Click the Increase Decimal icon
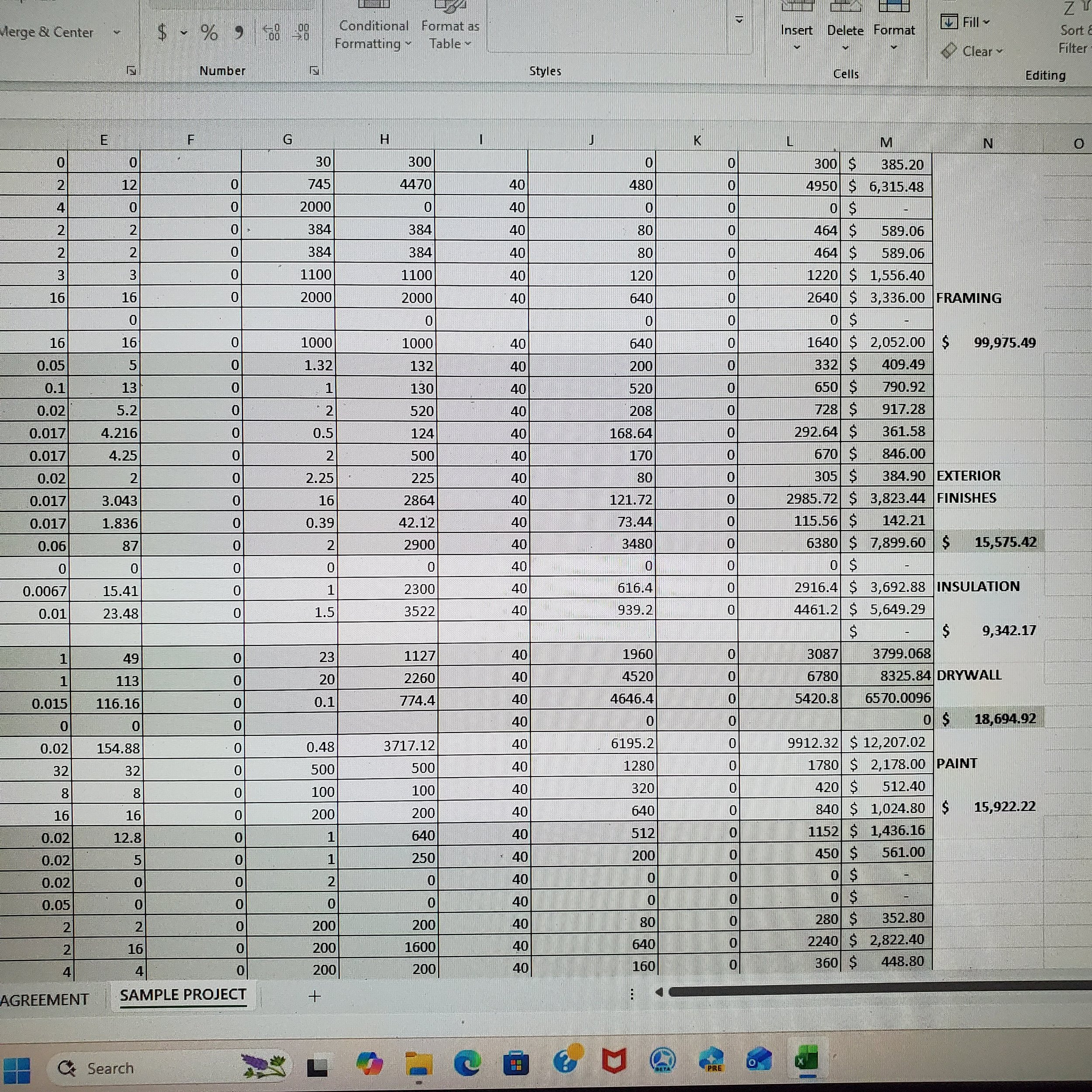This screenshot has width=1092, height=1092. (272, 32)
